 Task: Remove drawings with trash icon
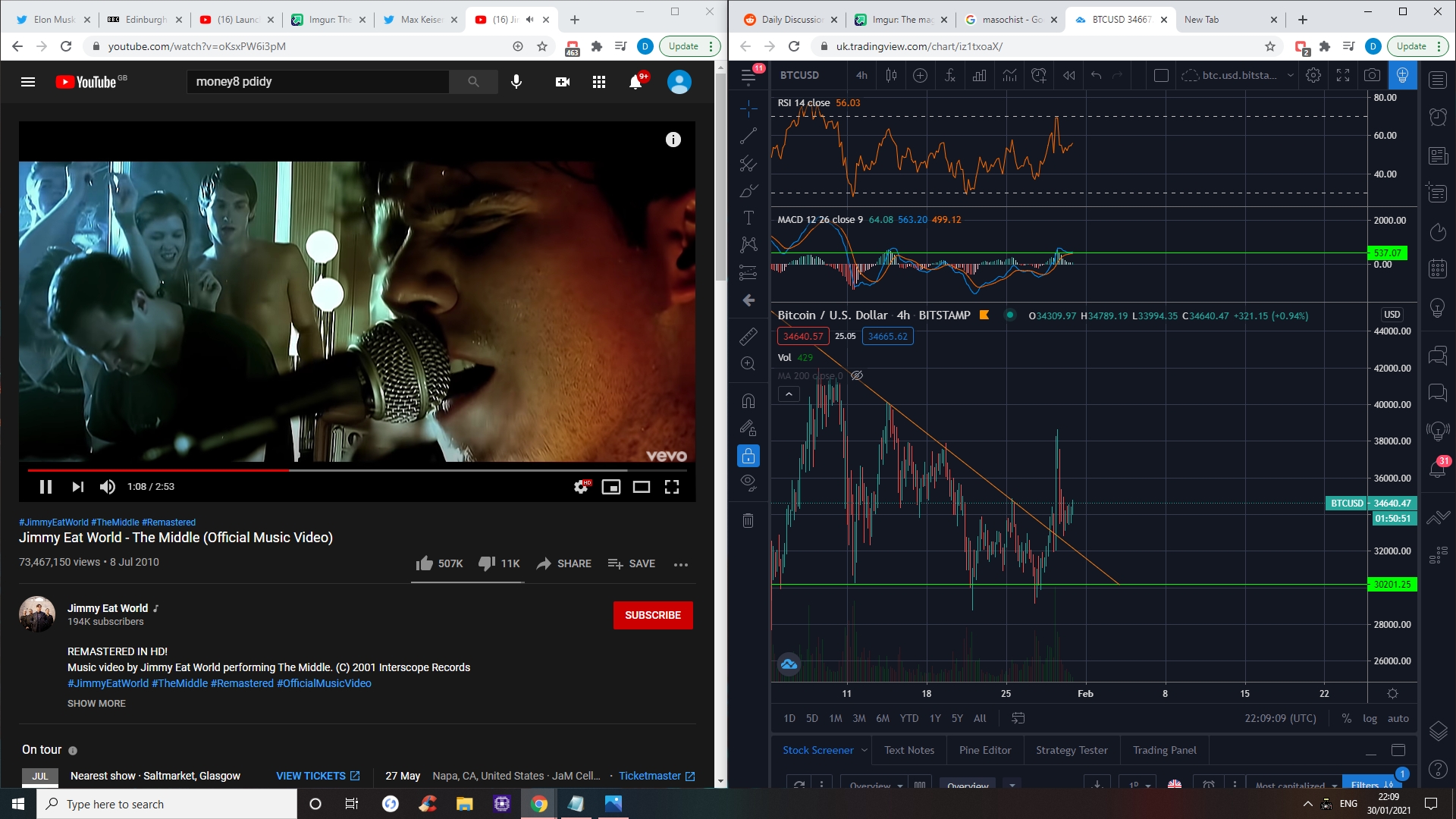[x=748, y=520]
